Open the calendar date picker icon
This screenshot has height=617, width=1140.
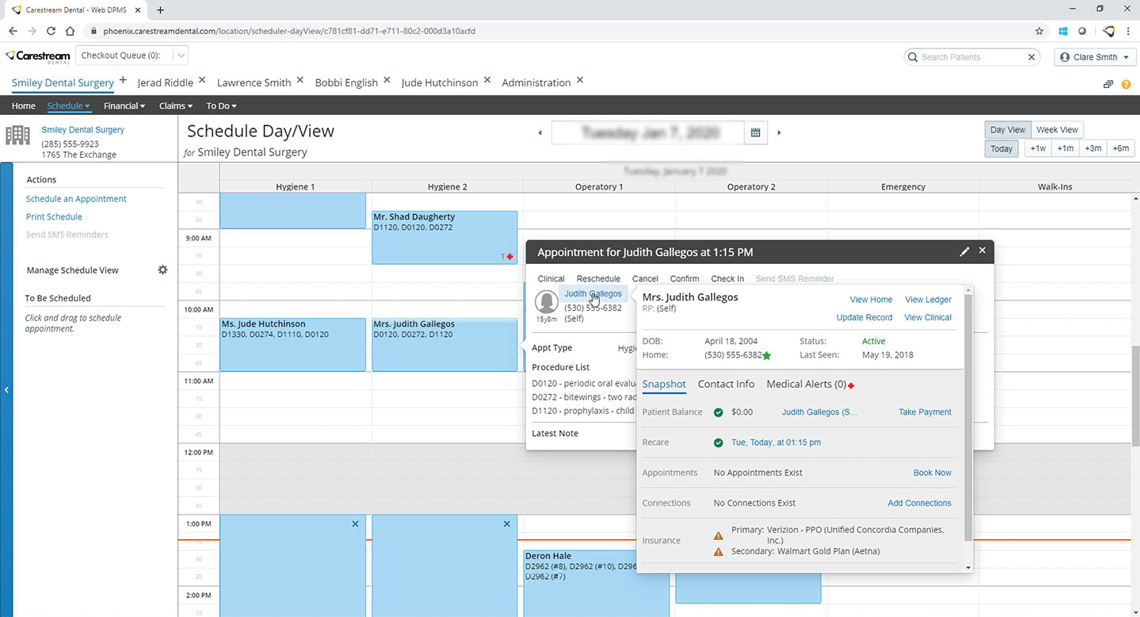tap(755, 132)
